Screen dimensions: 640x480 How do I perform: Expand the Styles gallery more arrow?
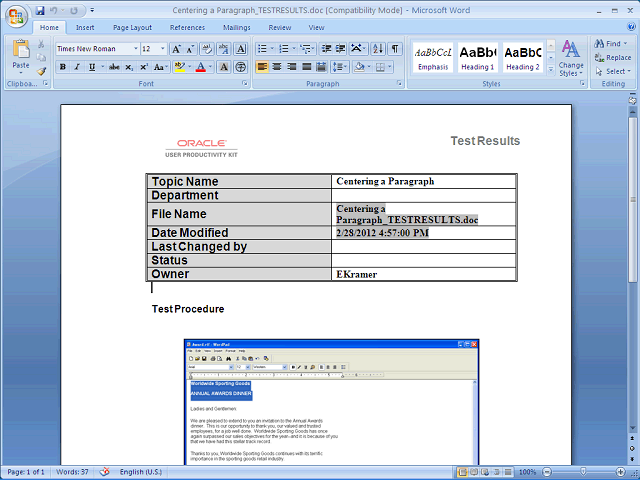(551, 70)
